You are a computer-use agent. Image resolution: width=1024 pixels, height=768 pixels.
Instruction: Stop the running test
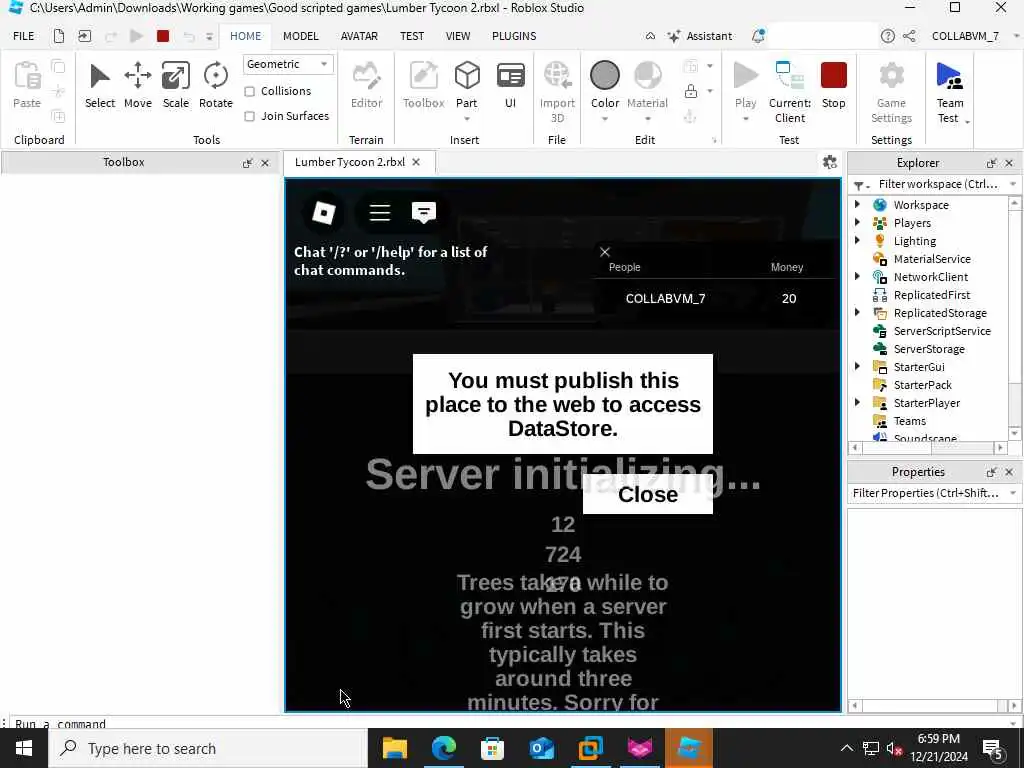point(833,85)
